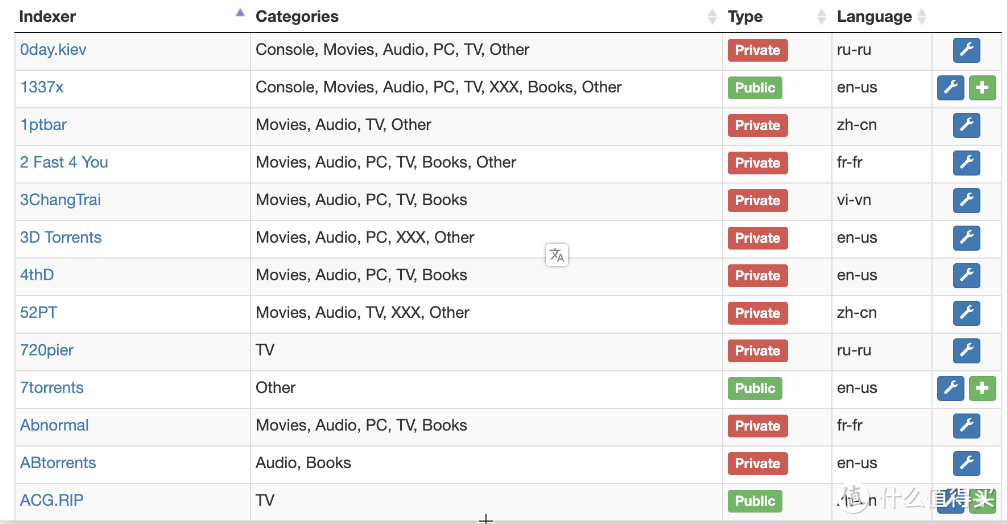
Task: Click the wrench icon for 52PT
Action: [966, 313]
